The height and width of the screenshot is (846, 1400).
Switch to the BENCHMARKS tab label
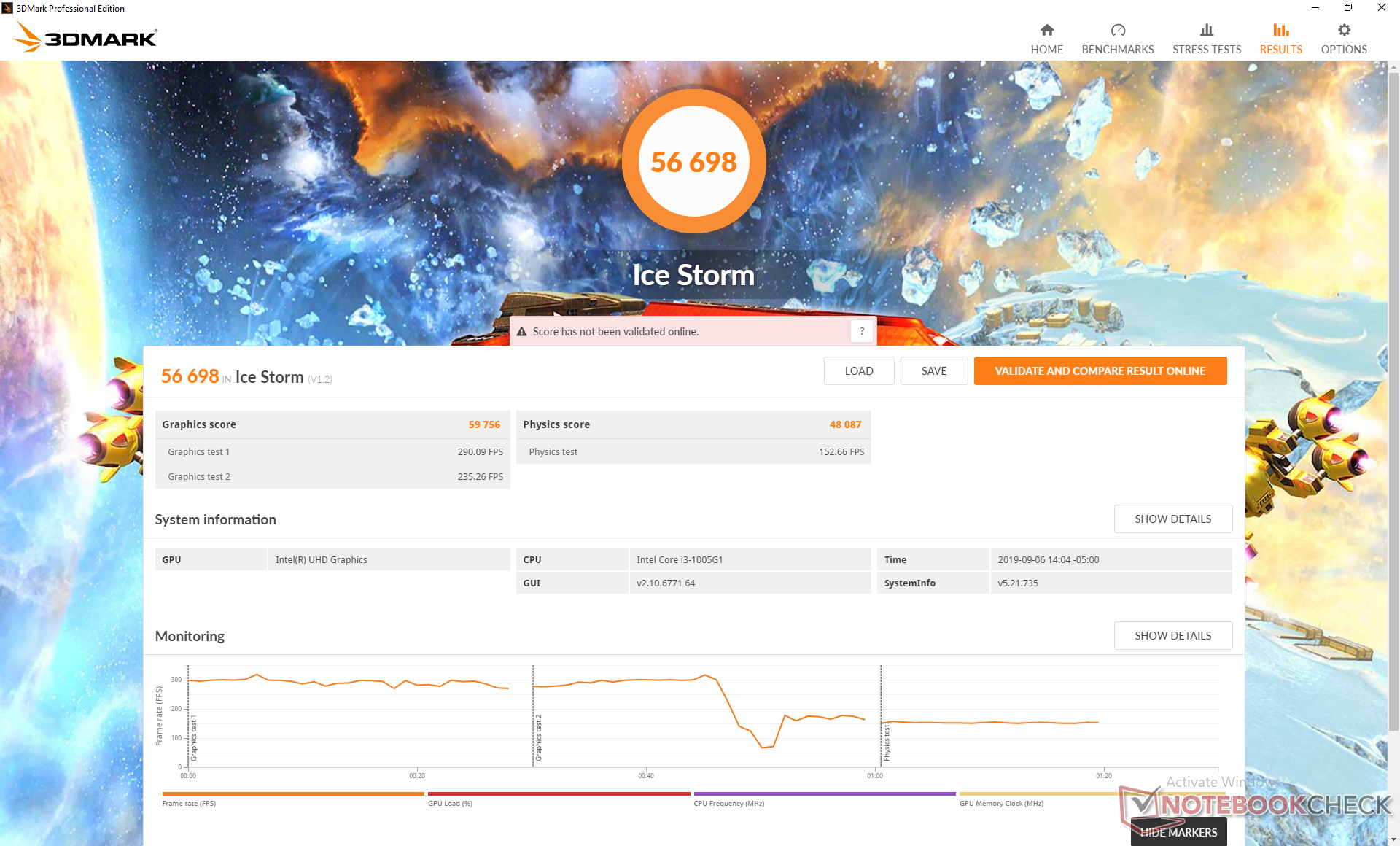pos(1117,50)
